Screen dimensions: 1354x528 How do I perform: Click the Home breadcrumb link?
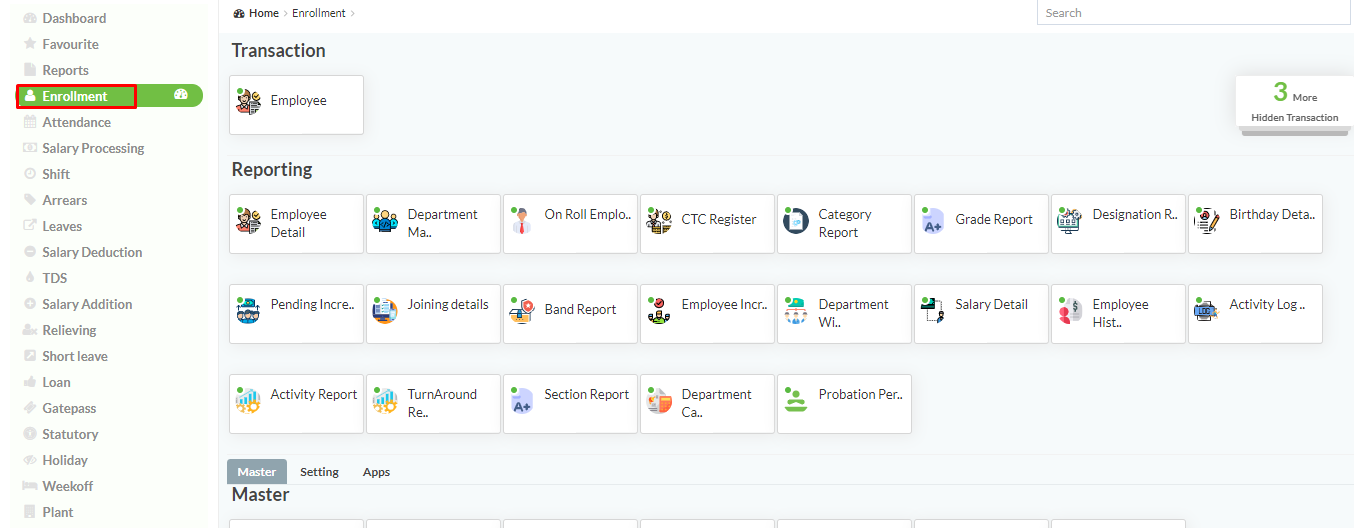[x=264, y=13]
